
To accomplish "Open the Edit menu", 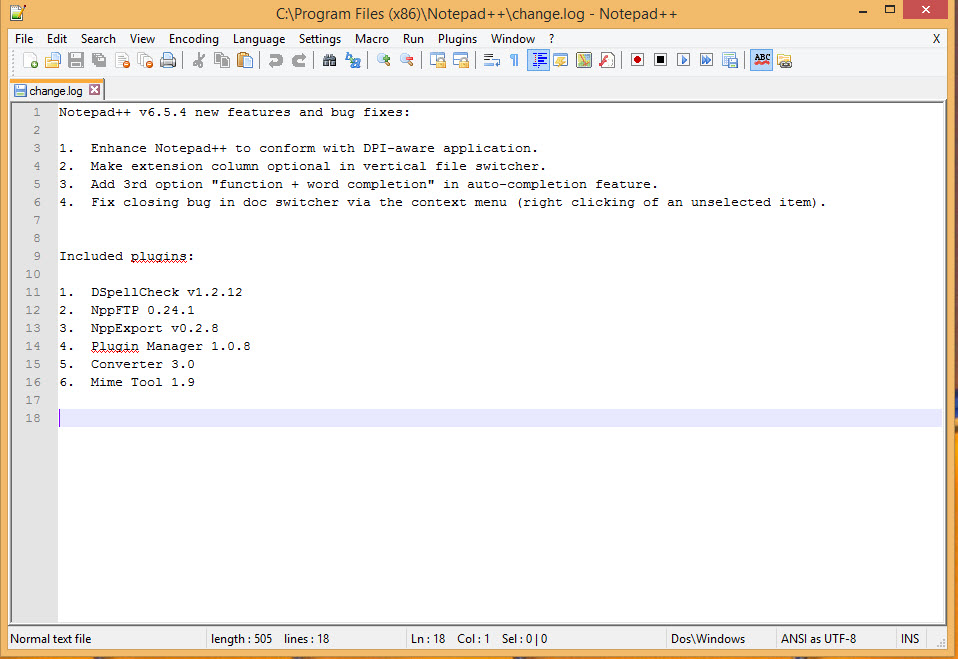I will (57, 39).
